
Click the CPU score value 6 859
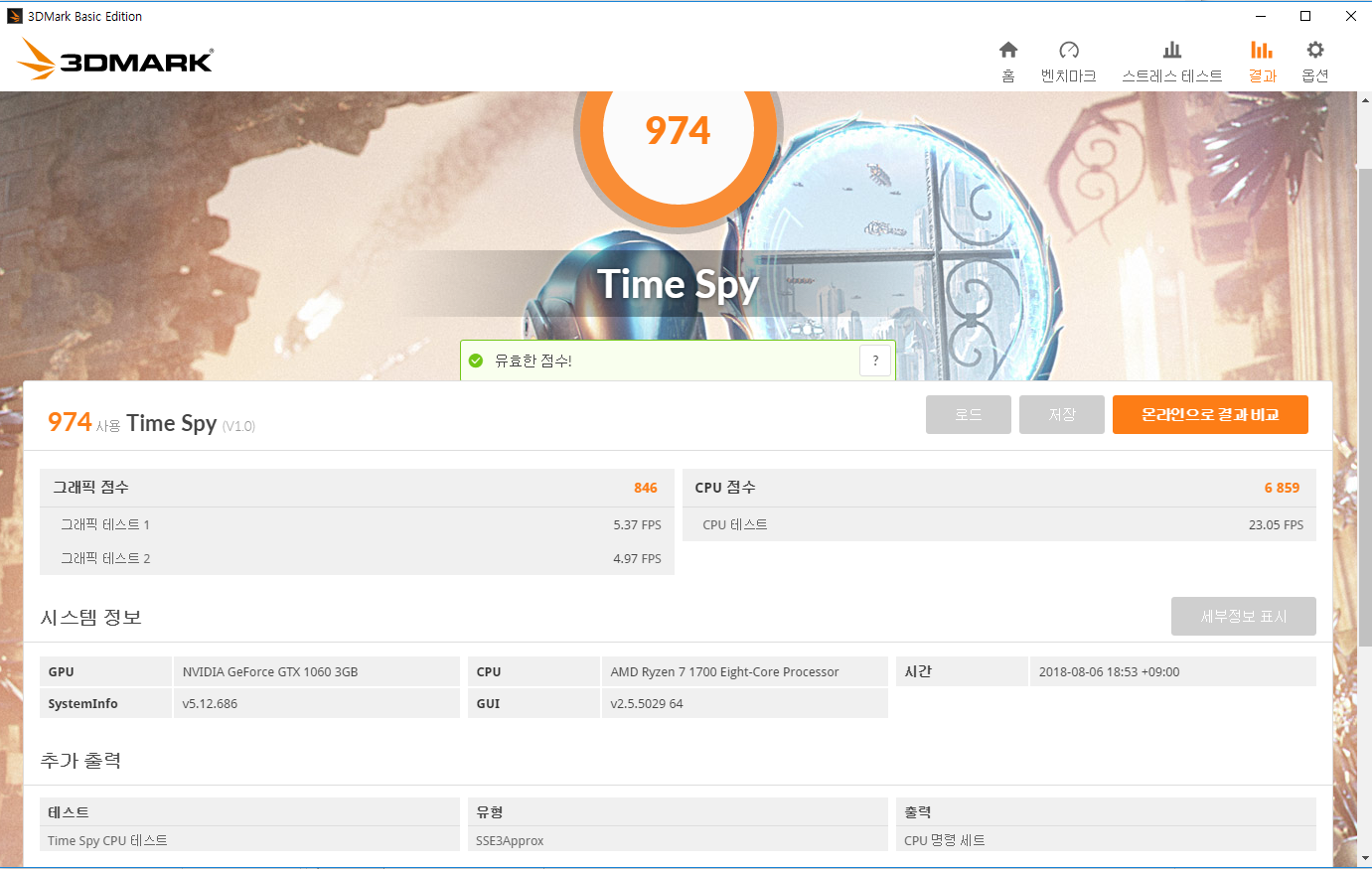click(x=1282, y=488)
